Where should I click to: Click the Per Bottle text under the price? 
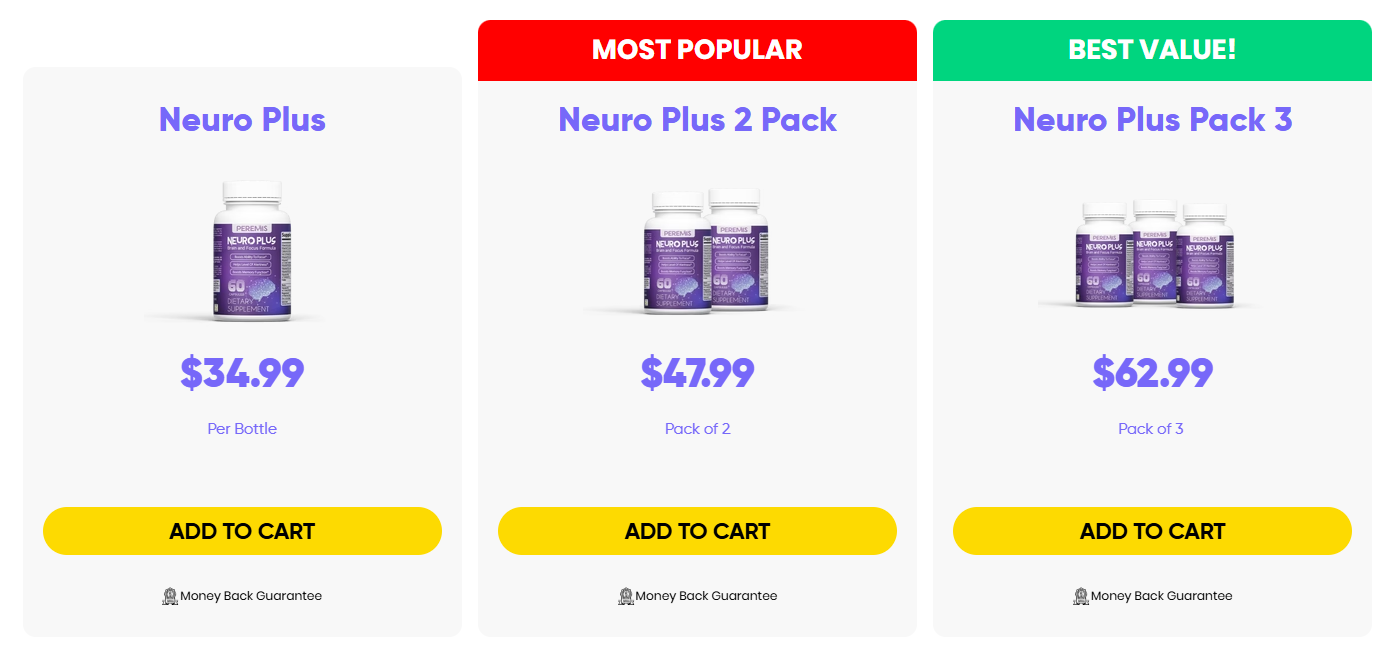[242, 428]
